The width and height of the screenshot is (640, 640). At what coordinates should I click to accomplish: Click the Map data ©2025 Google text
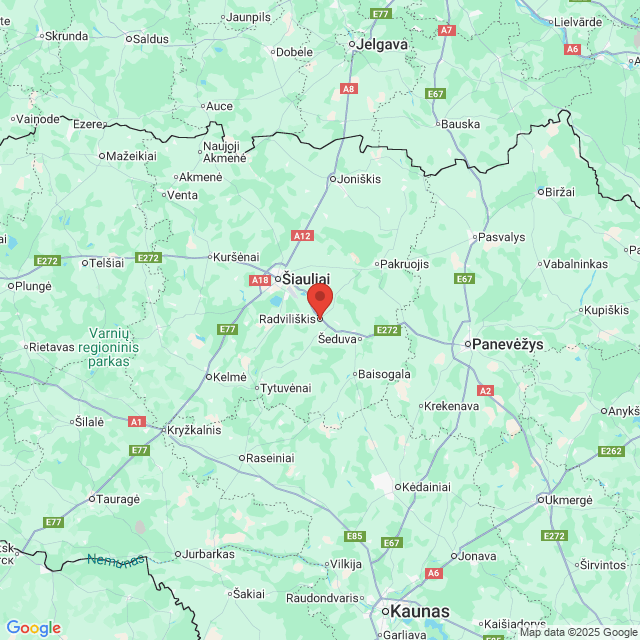(579, 632)
